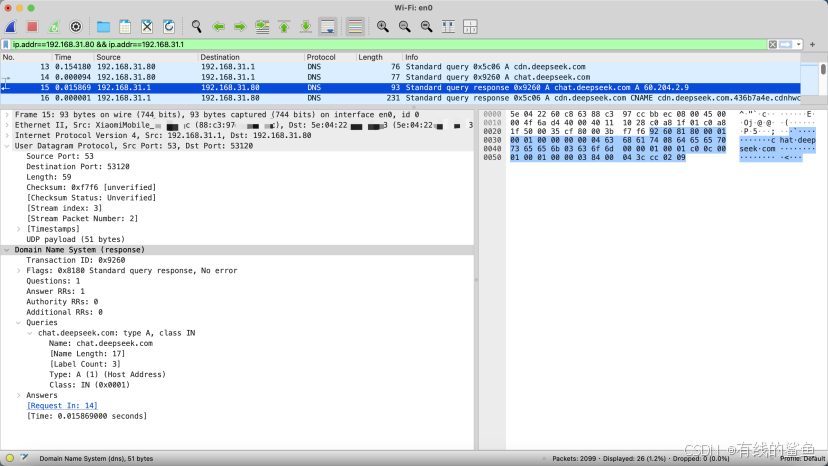This screenshot has height=466, width=828.
Task: Stop the running packet capture
Action: (x=32, y=26)
